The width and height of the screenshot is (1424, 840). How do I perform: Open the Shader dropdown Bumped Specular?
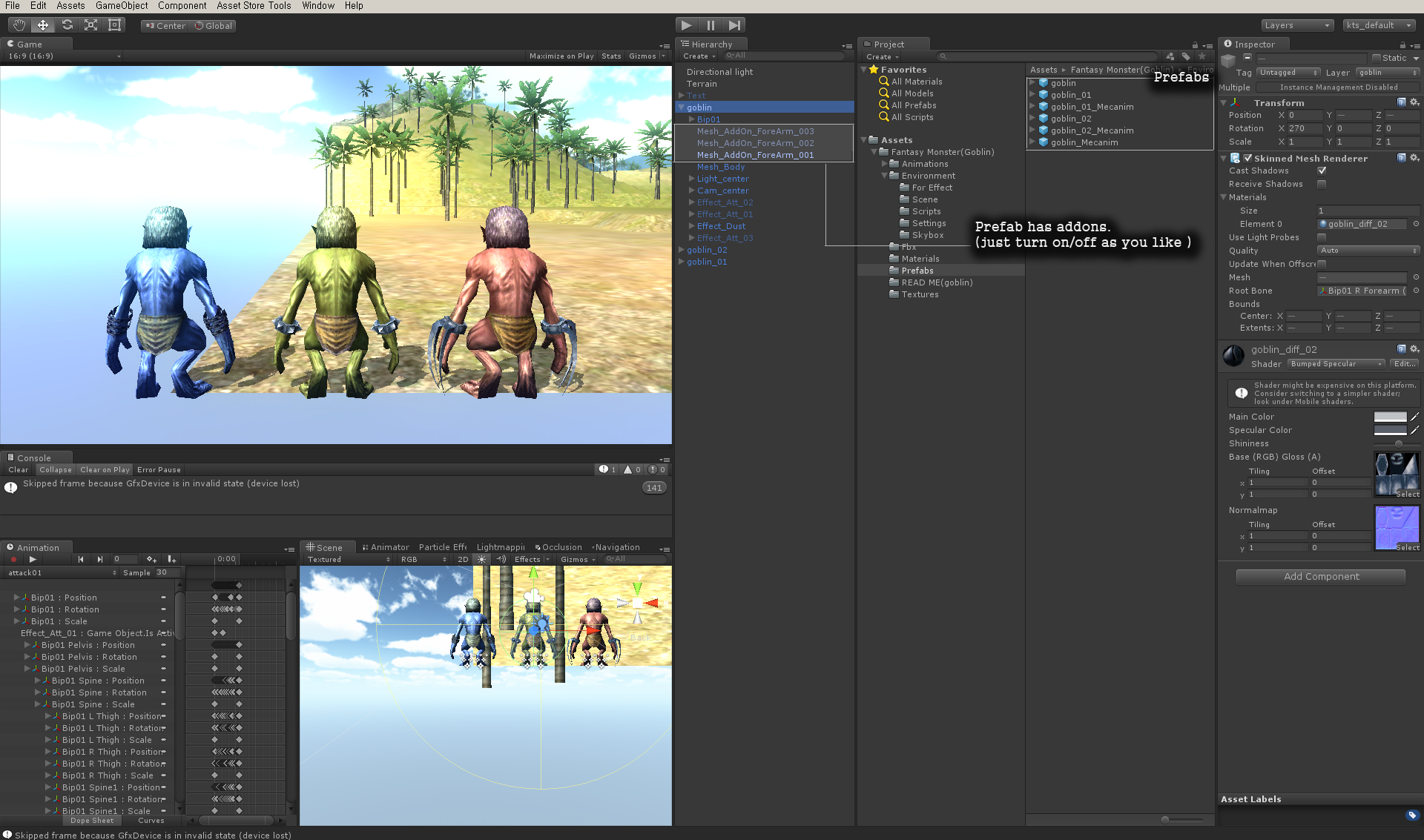[x=1336, y=364]
